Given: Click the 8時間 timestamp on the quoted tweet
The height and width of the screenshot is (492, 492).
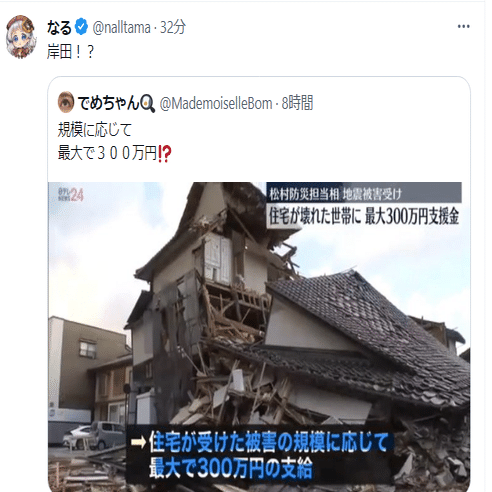Looking at the screenshot, I should tap(297, 103).
